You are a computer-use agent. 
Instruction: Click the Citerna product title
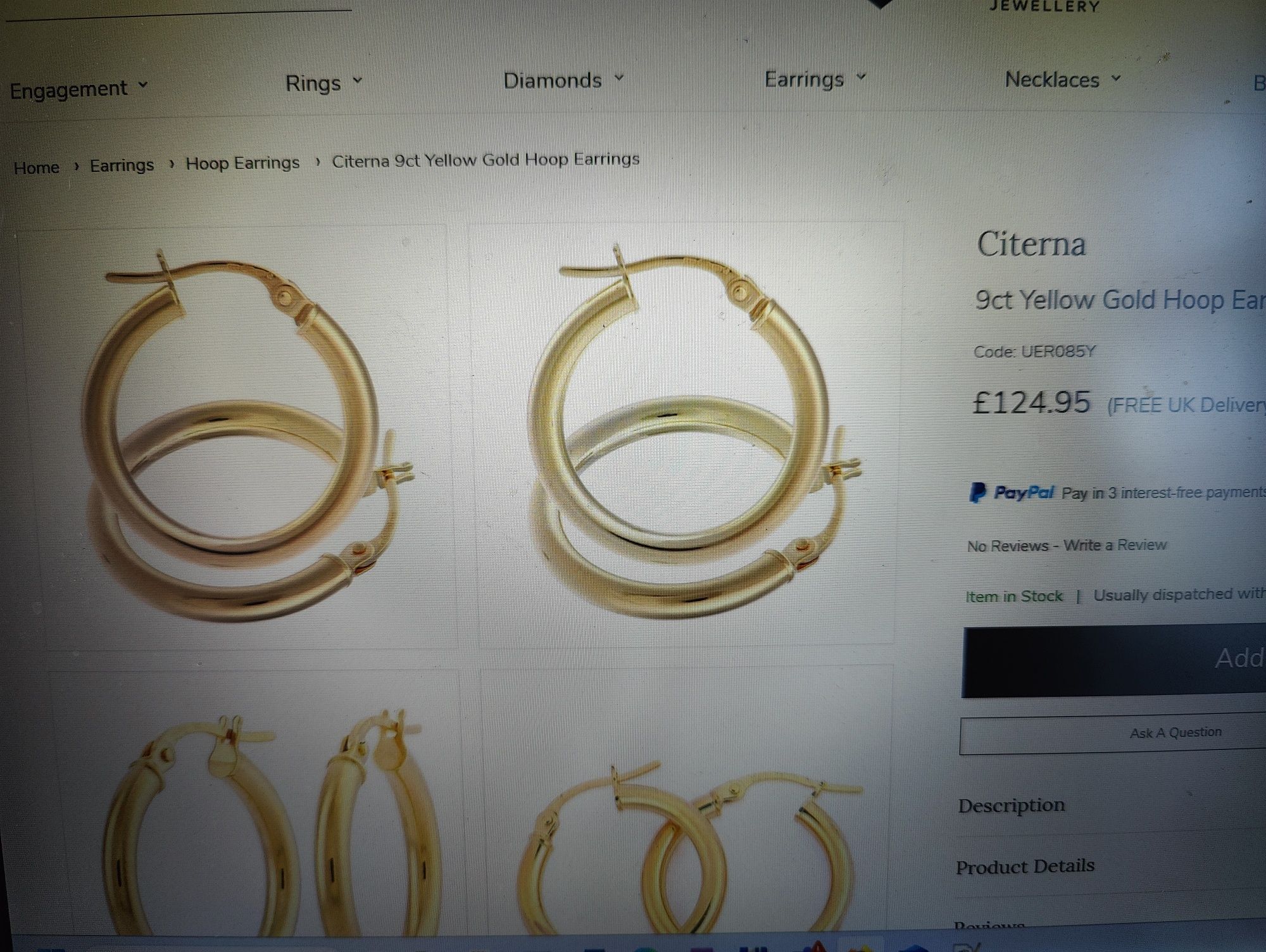tap(1031, 244)
